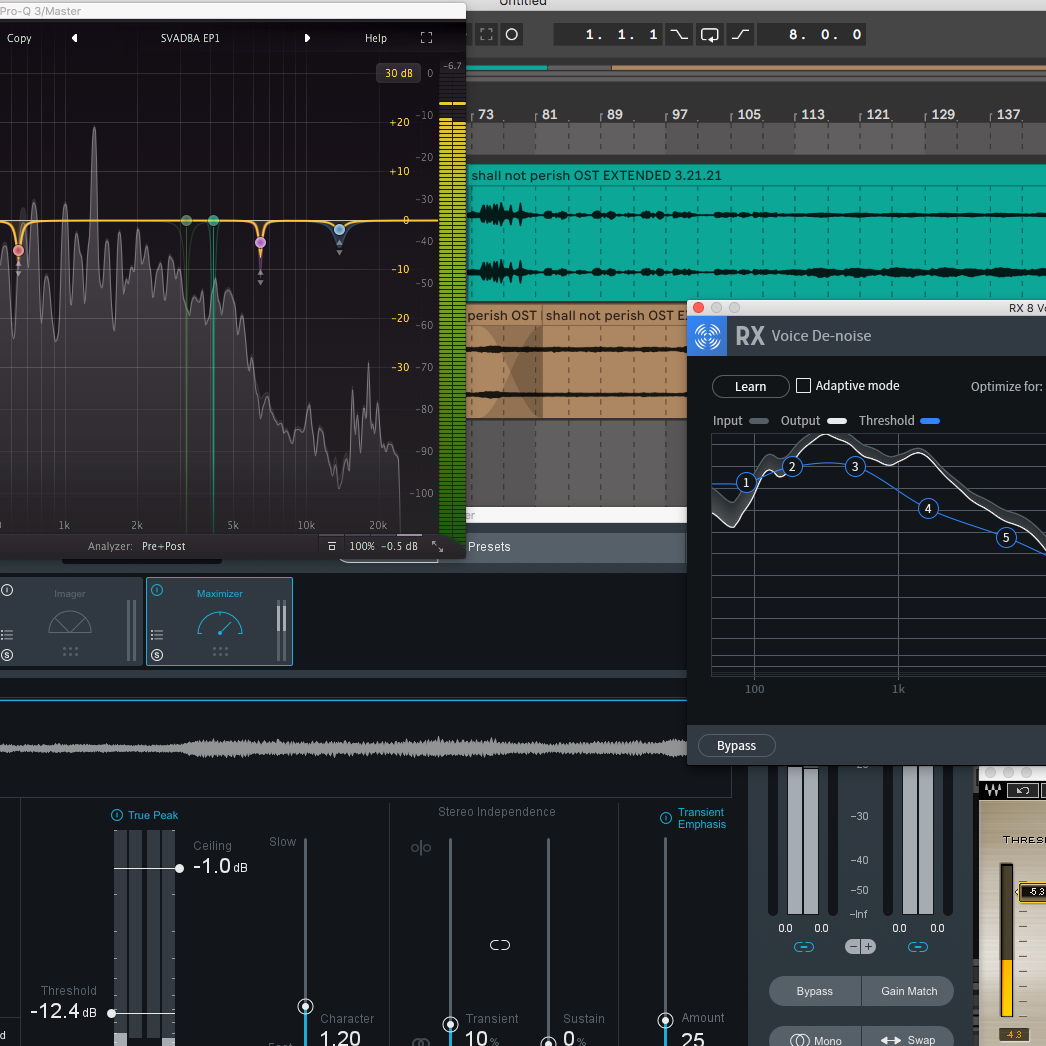
Task: Select the teal OST EXTENDED 3.21.21 clip
Action: pyautogui.click(x=756, y=233)
